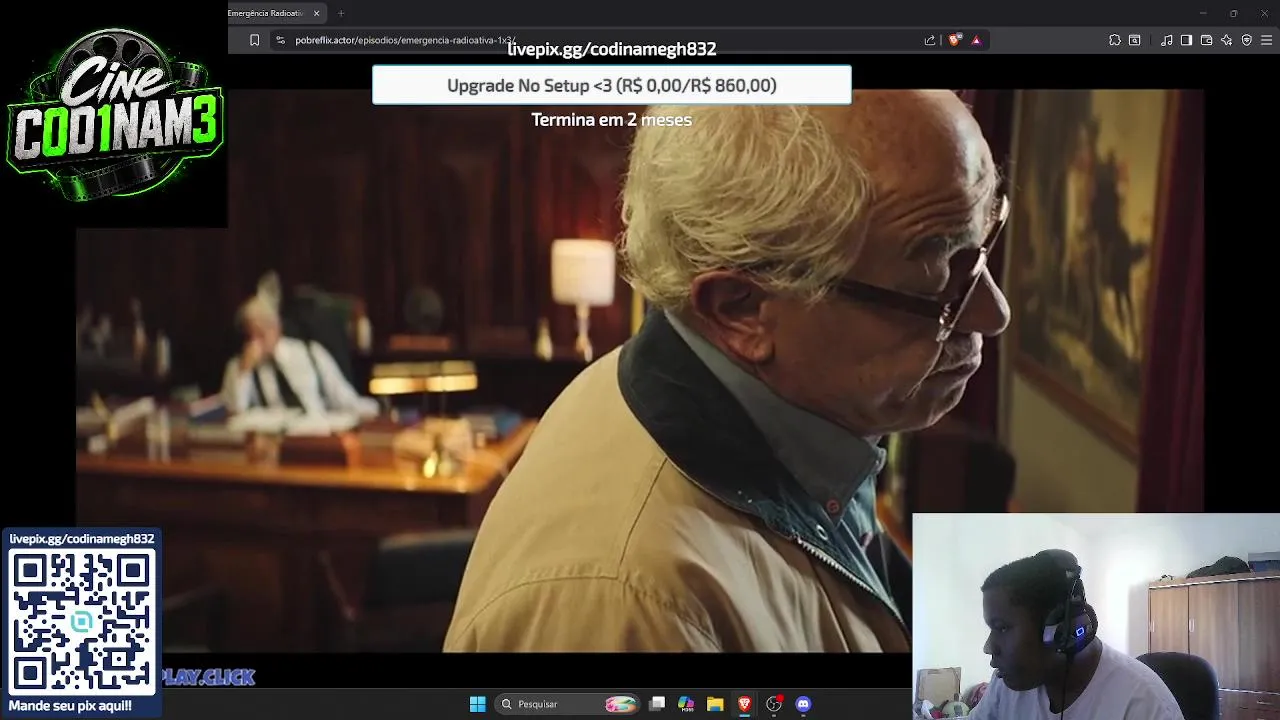Open the Extensions puzzle icon
1280x720 pixels.
(x=1115, y=40)
